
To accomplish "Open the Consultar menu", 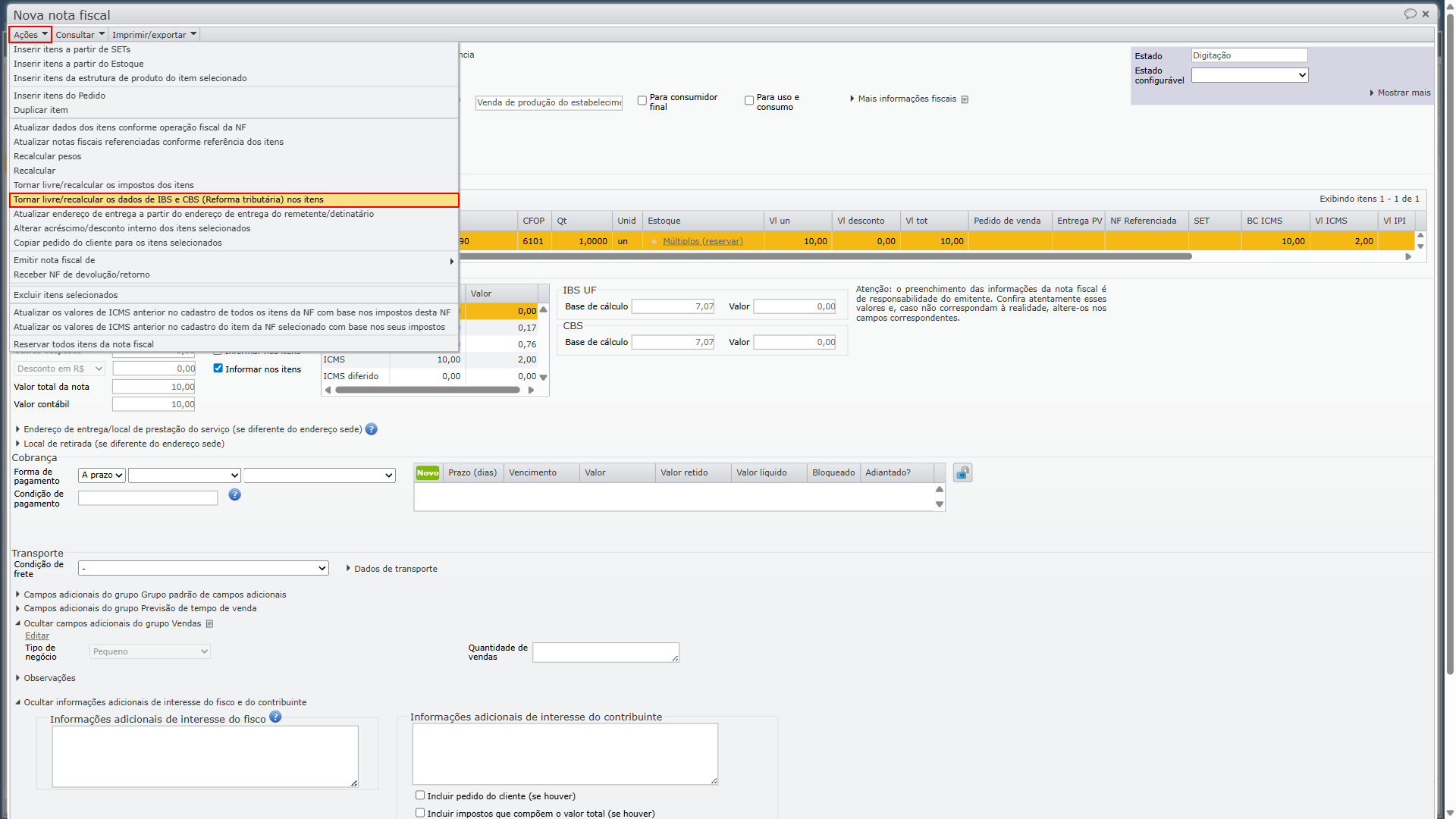I will pyautogui.click(x=80, y=34).
